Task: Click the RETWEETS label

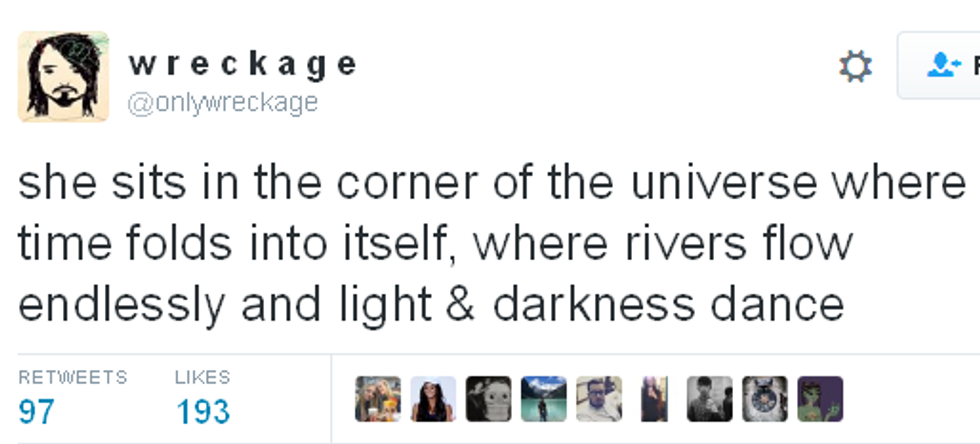Action: [x=73, y=377]
